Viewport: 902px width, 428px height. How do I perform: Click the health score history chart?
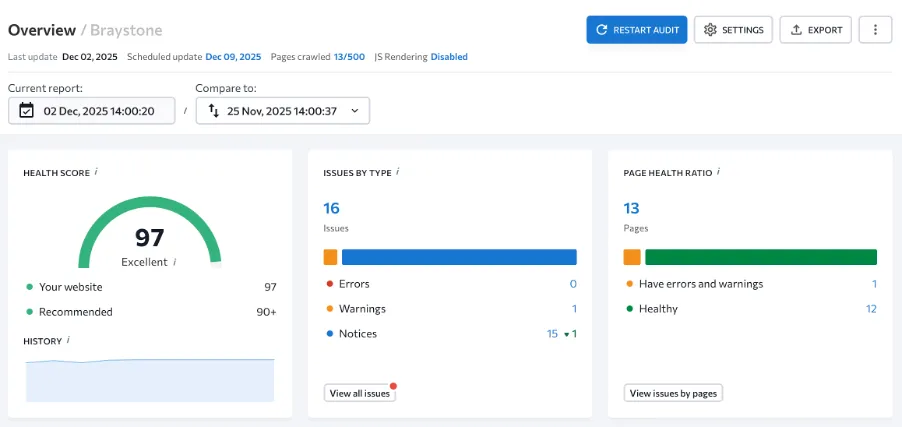point(150,379)
